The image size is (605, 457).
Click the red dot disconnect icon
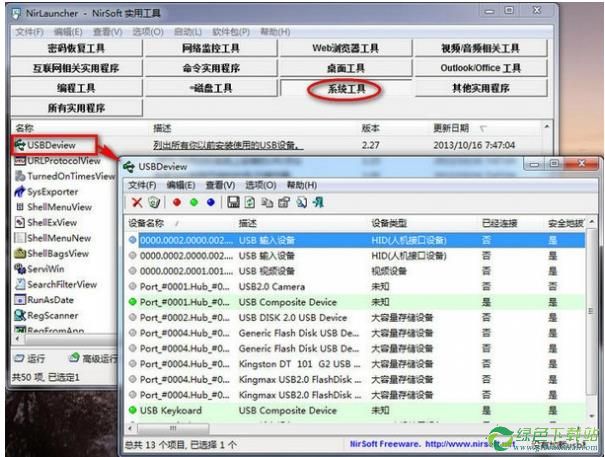click(176, 202)
